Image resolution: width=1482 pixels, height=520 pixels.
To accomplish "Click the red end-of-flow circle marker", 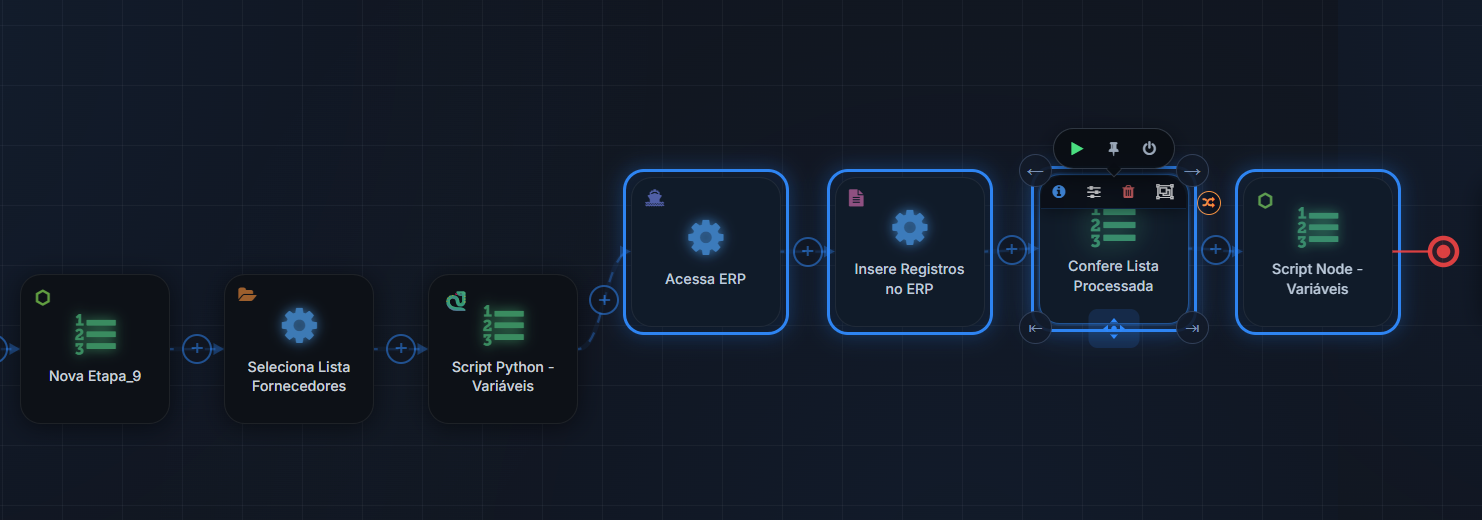I will click(x=1443, y=251).
